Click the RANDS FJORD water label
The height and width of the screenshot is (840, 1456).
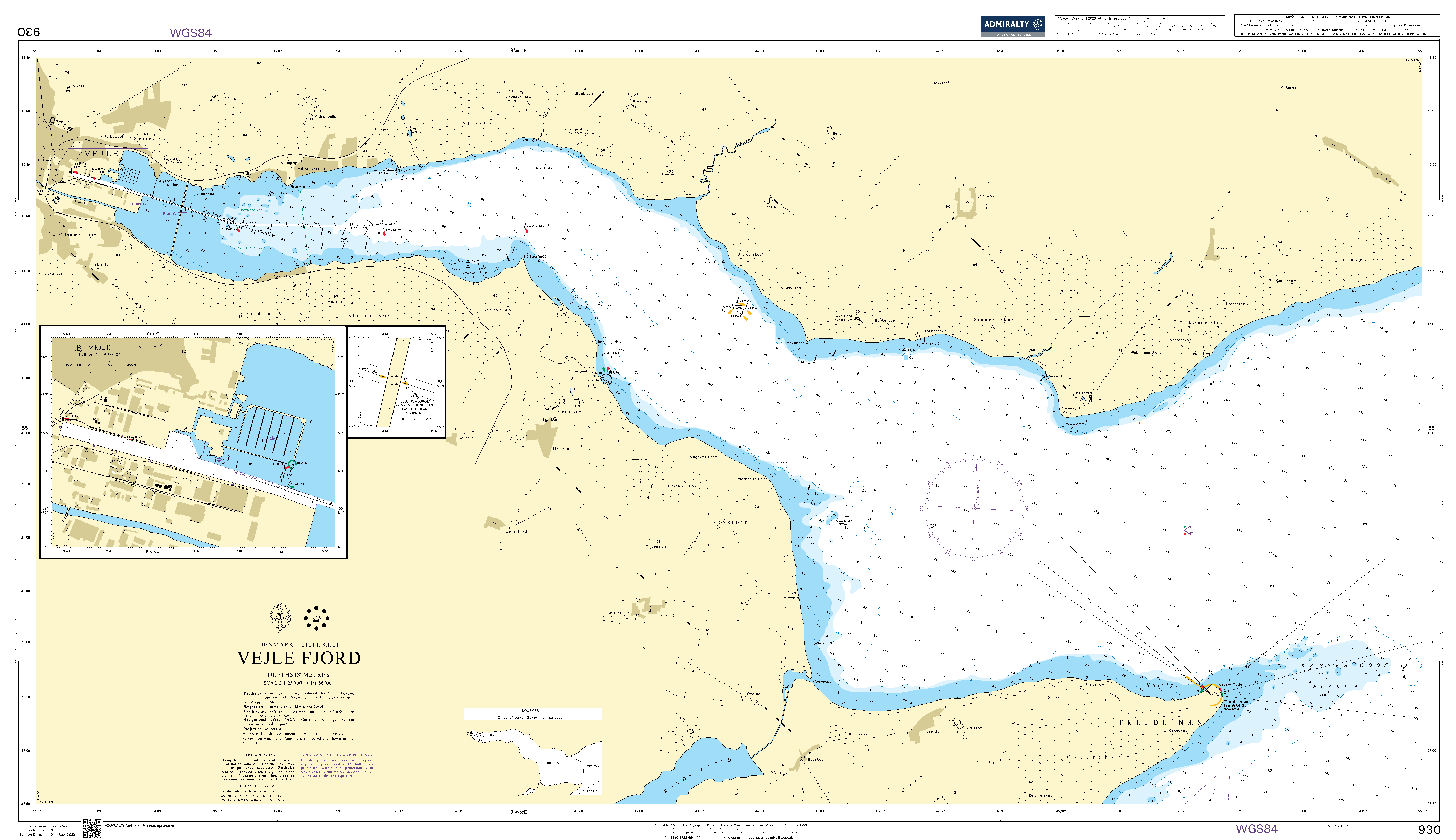point(699,776)
